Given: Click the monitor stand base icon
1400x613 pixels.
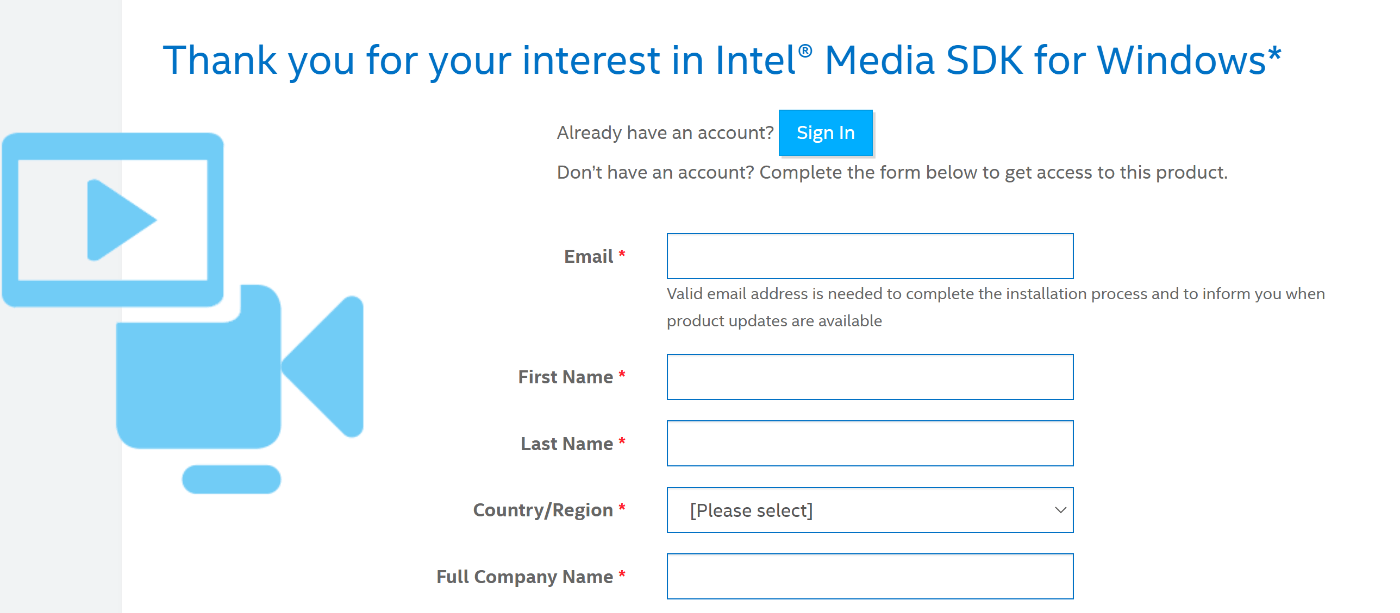Looking at the screenshot, I should click(x=231, y=479).
